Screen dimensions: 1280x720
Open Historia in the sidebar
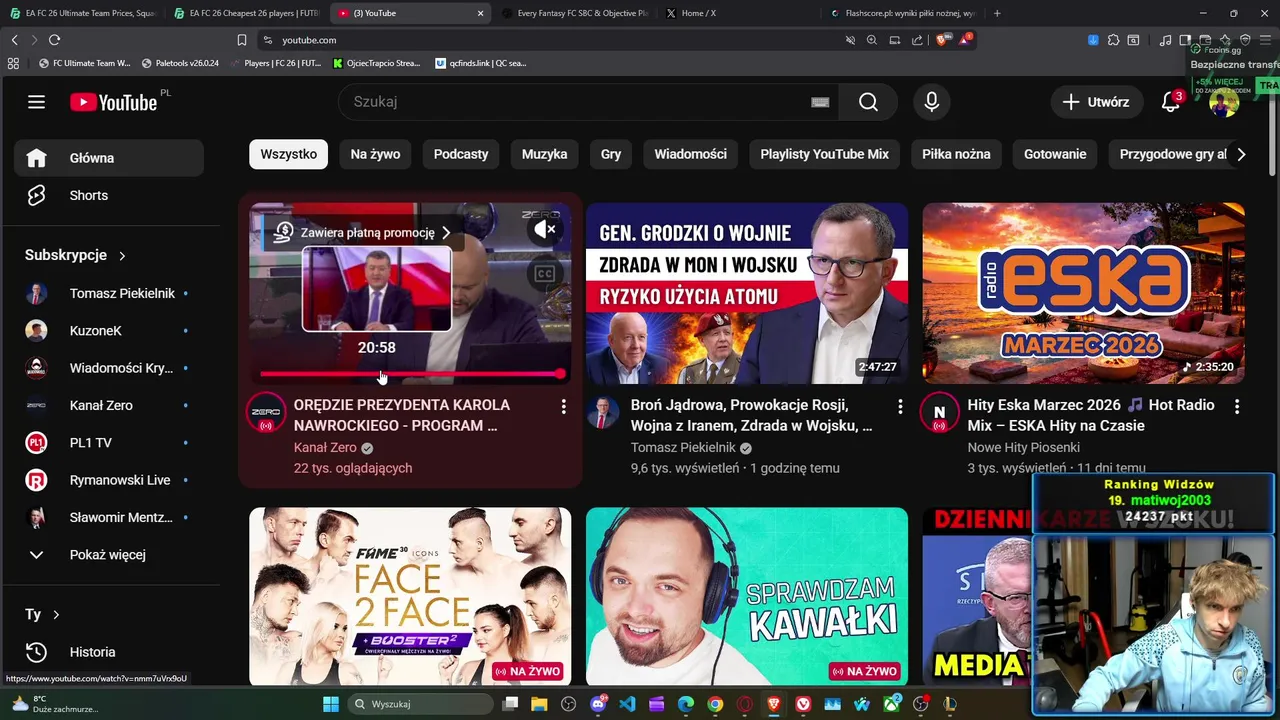point(109,652)
